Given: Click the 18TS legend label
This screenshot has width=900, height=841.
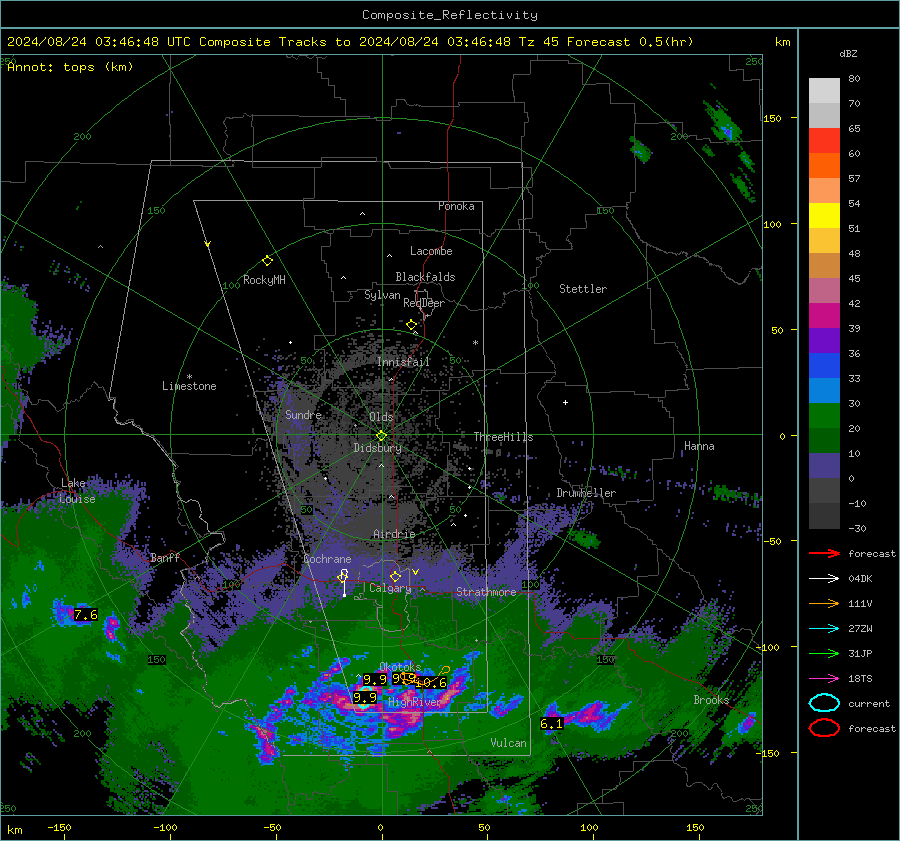Looking at the screenshot, I should pyautogui.click(x=860, y=678).
